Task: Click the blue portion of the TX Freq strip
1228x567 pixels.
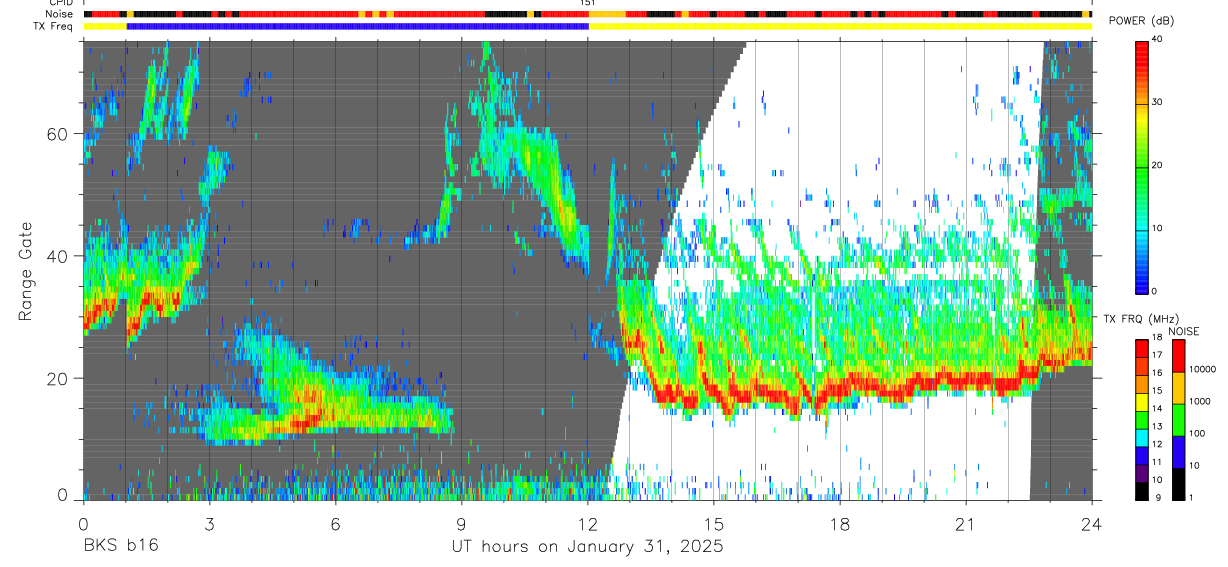Action: tap(358, 26)
